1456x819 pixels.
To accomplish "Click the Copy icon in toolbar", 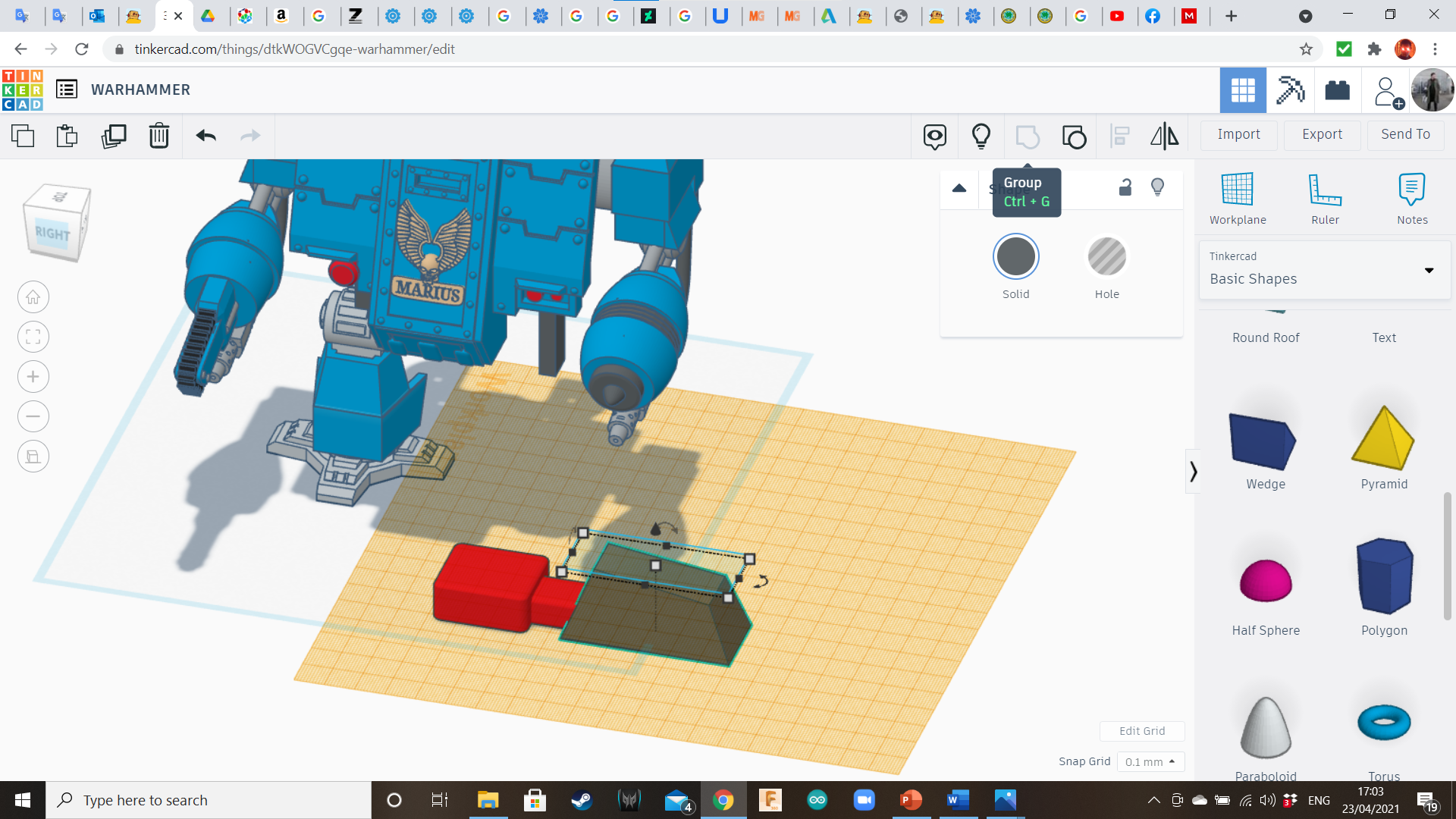I will tap(23, 136).
